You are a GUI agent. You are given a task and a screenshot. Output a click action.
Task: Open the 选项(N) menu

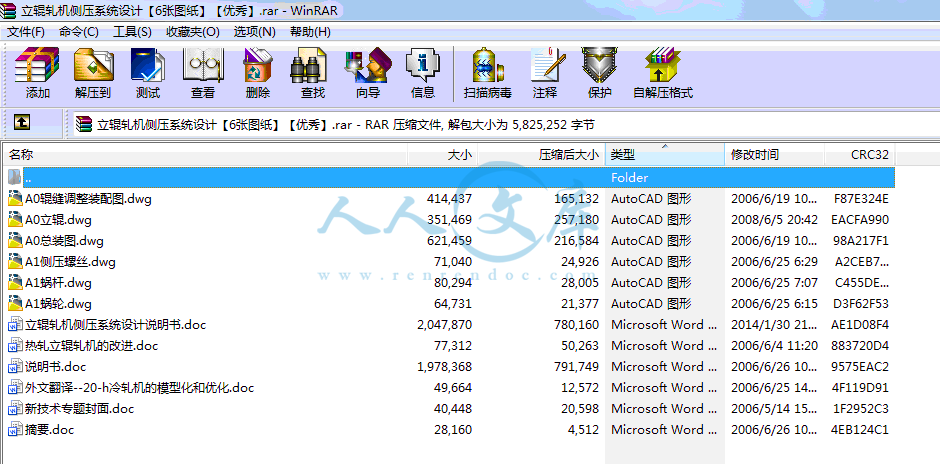[255, 32]
